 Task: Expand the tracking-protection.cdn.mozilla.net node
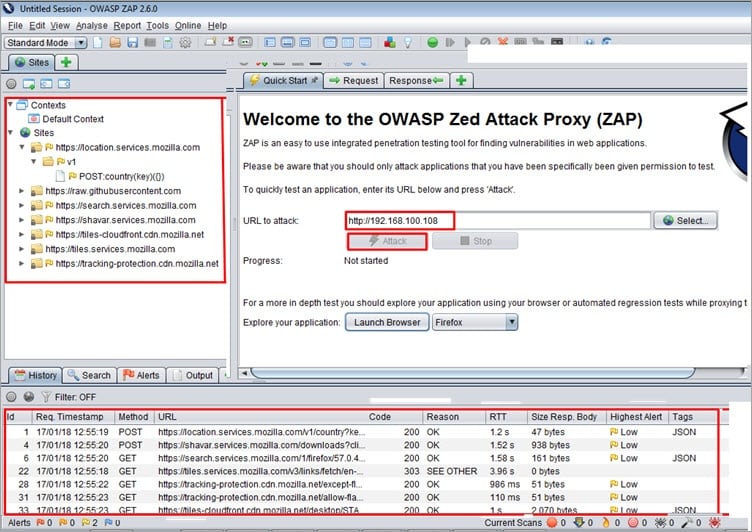click(x=22, y=263)
